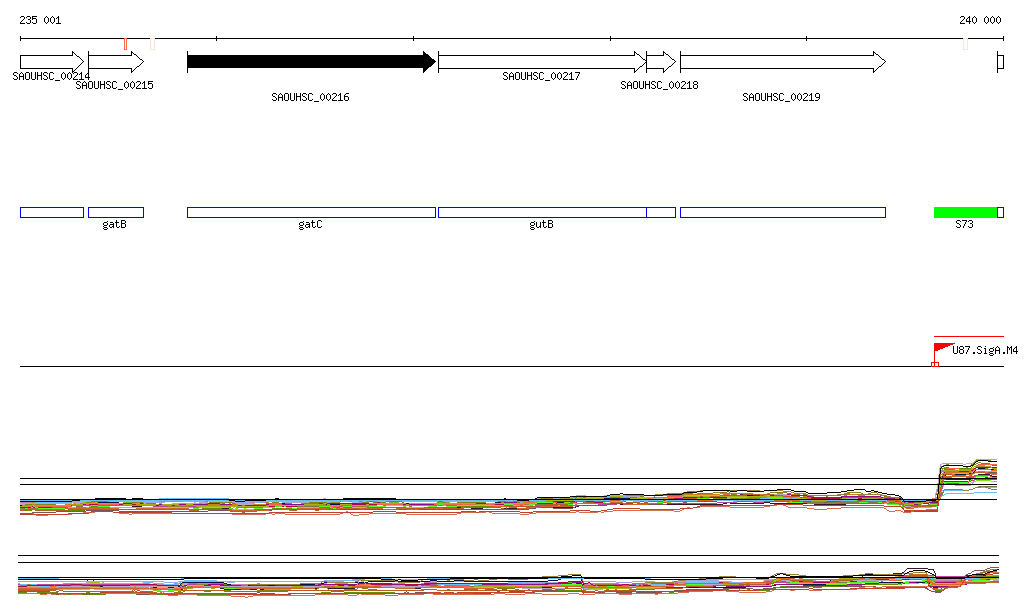Screen dimensions: 1024x611
Task: Click the 235 001 start coordinate
Action: 40,20
